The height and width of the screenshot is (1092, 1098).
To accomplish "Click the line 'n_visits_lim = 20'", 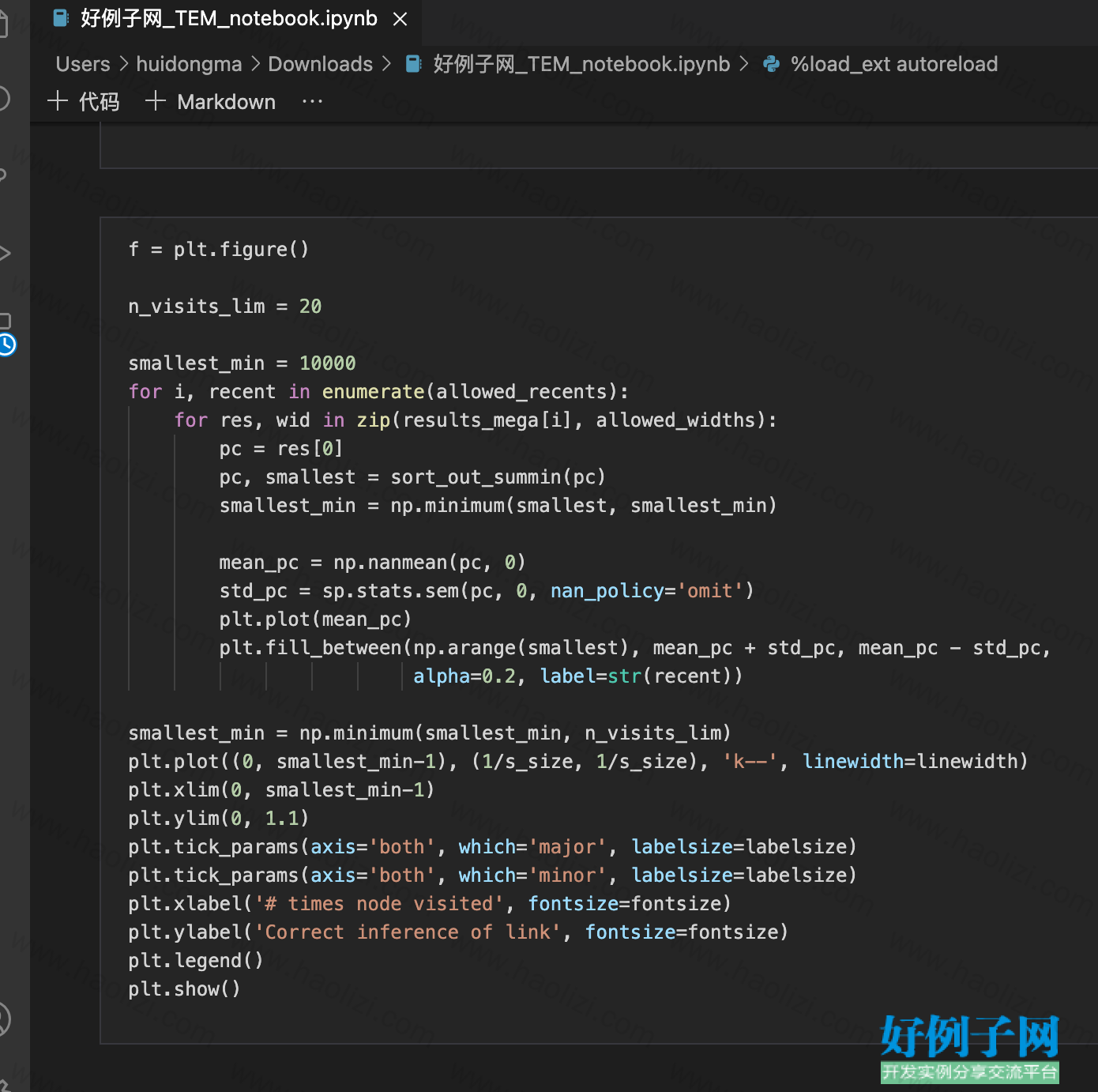I will [x=225, y=307].
